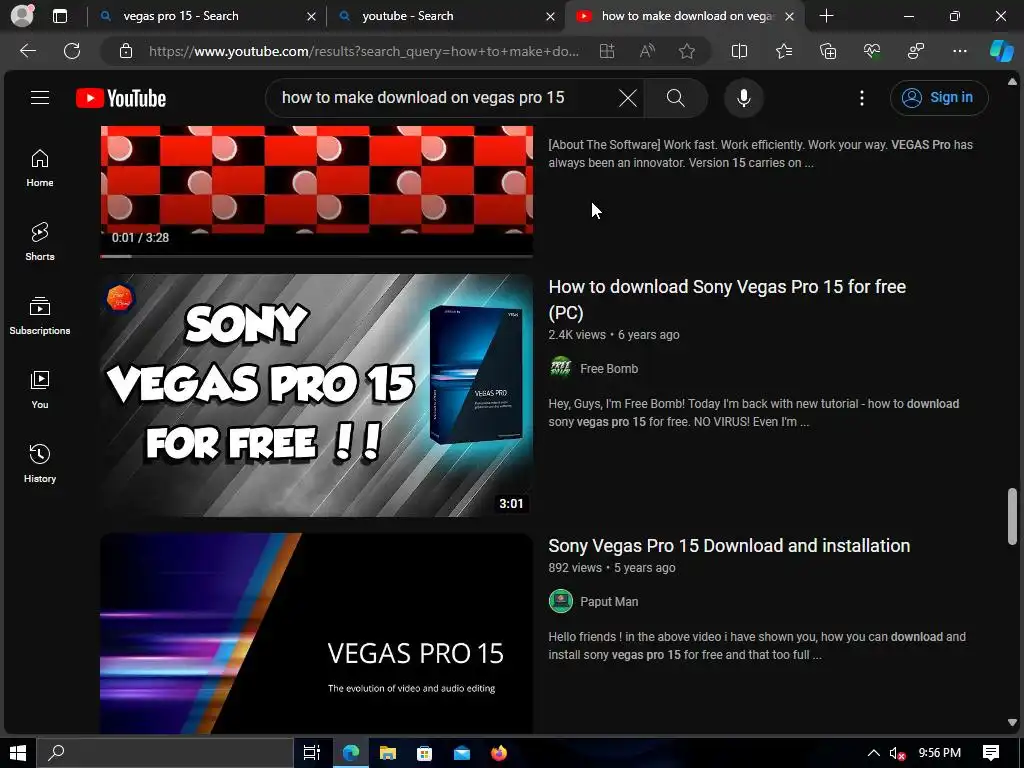Click the magnifier search button on YouTube
This screenshot has height=768, width=1024.
point(675,98)
